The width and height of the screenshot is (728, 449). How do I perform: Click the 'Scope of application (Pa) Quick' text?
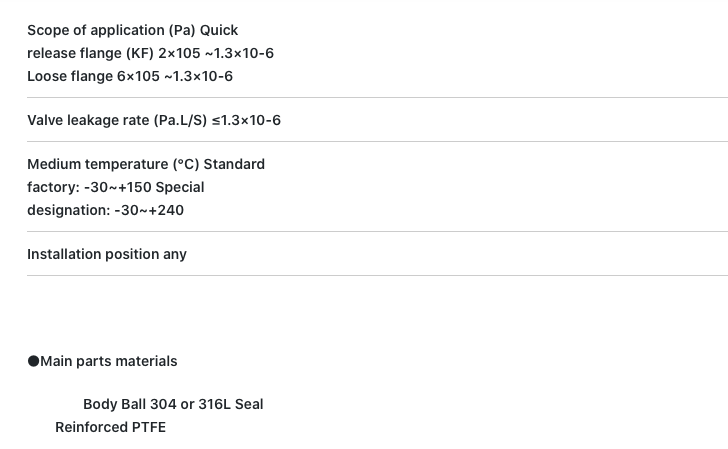132,30
